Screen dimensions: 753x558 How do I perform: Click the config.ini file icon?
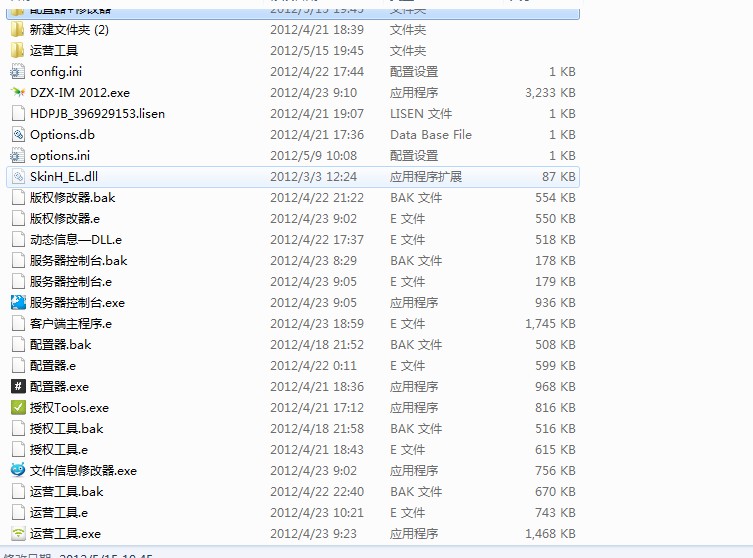coord(18,72)
